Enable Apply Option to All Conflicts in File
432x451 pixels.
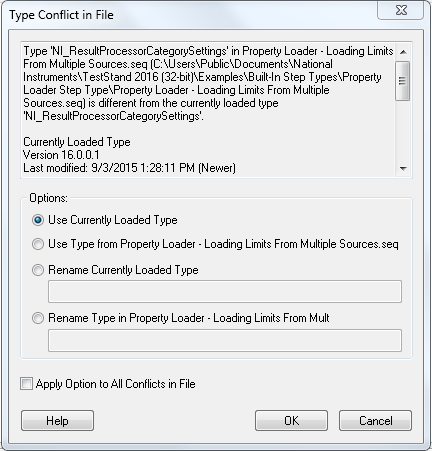[x=26, y=384]
